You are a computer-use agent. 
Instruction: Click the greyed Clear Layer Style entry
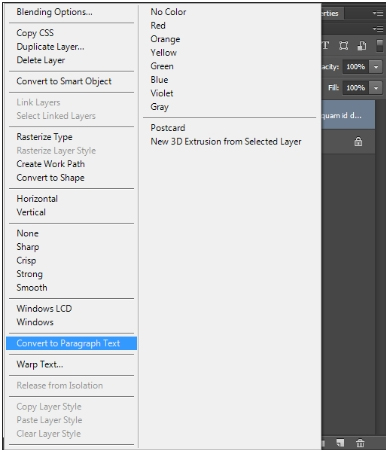pos(49,434)
